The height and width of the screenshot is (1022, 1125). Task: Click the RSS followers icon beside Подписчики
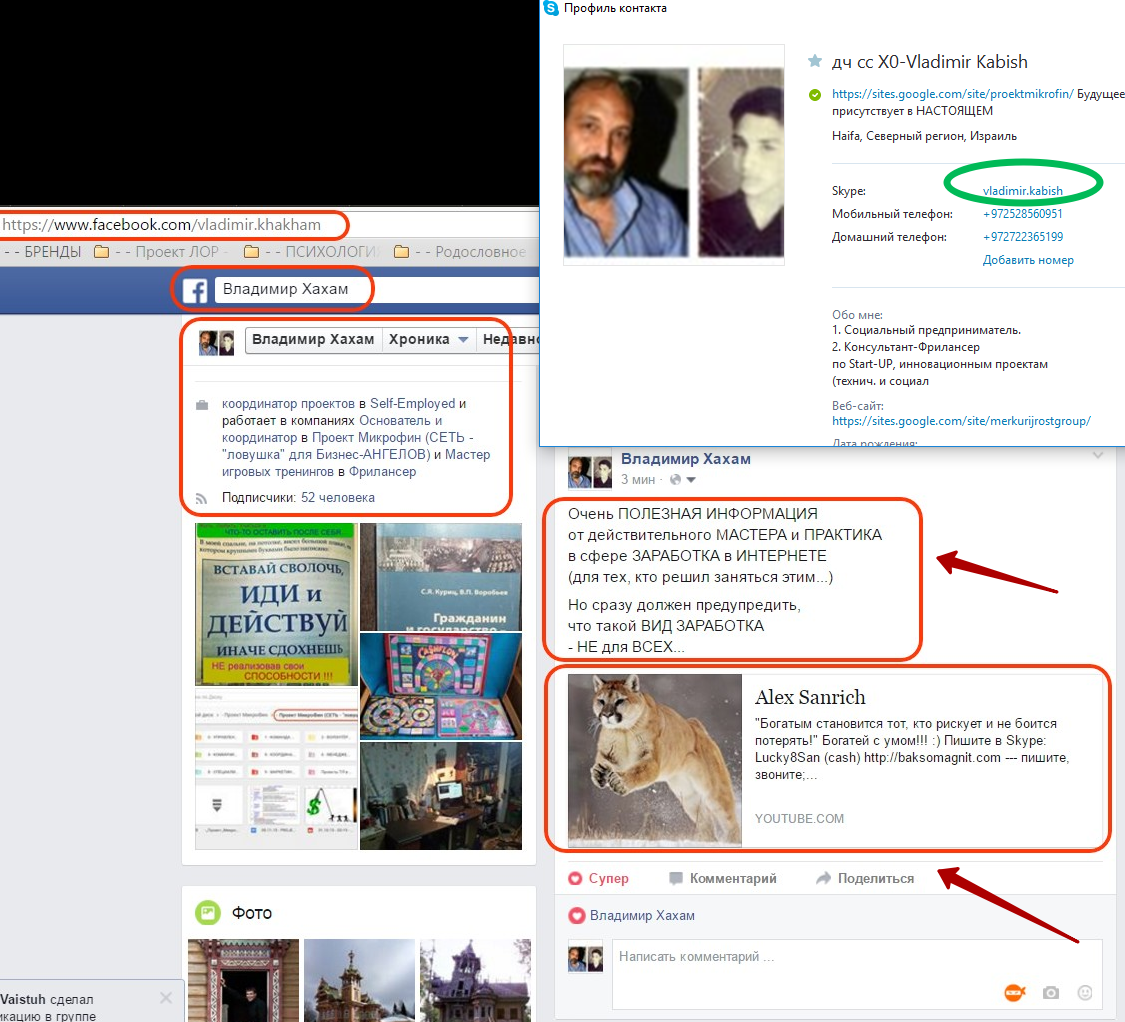tap(202, 498)
